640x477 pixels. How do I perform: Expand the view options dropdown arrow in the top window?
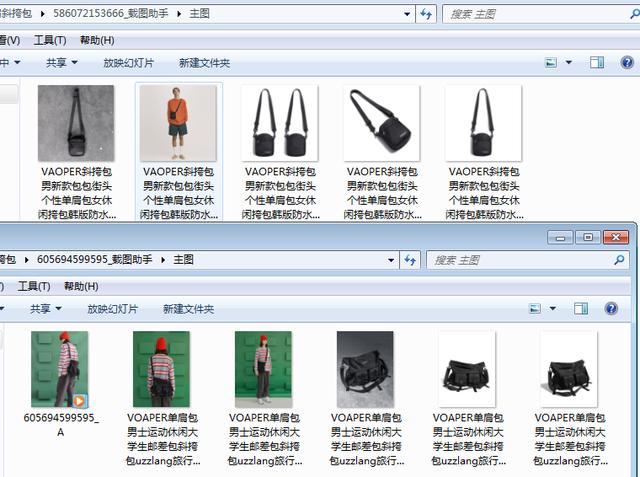[x=570, y=63]
